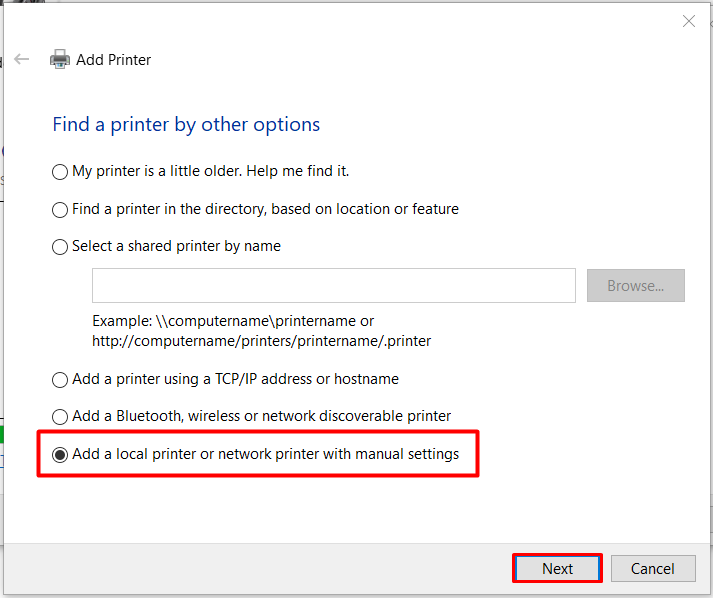The height and width of the screenshot is (598, 713).
Task: Choose 'Add a printer using a TCP/IP address' option
Action: click(60, 380)
